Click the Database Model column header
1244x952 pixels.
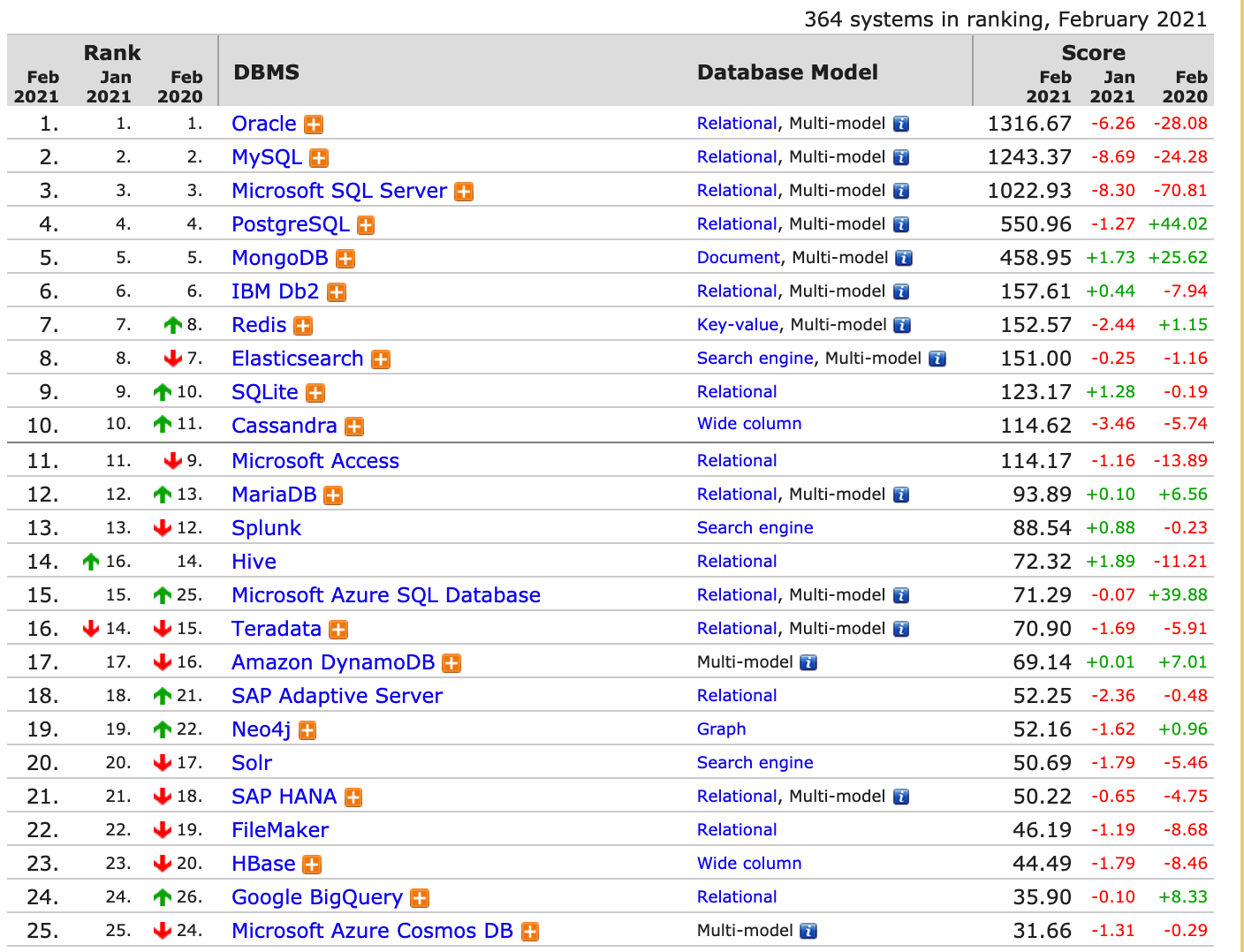click(788, 72)
